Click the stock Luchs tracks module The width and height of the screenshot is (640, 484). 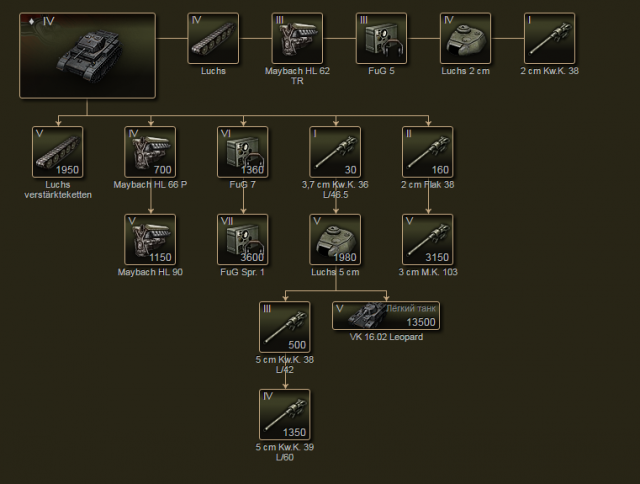[213, 38]
